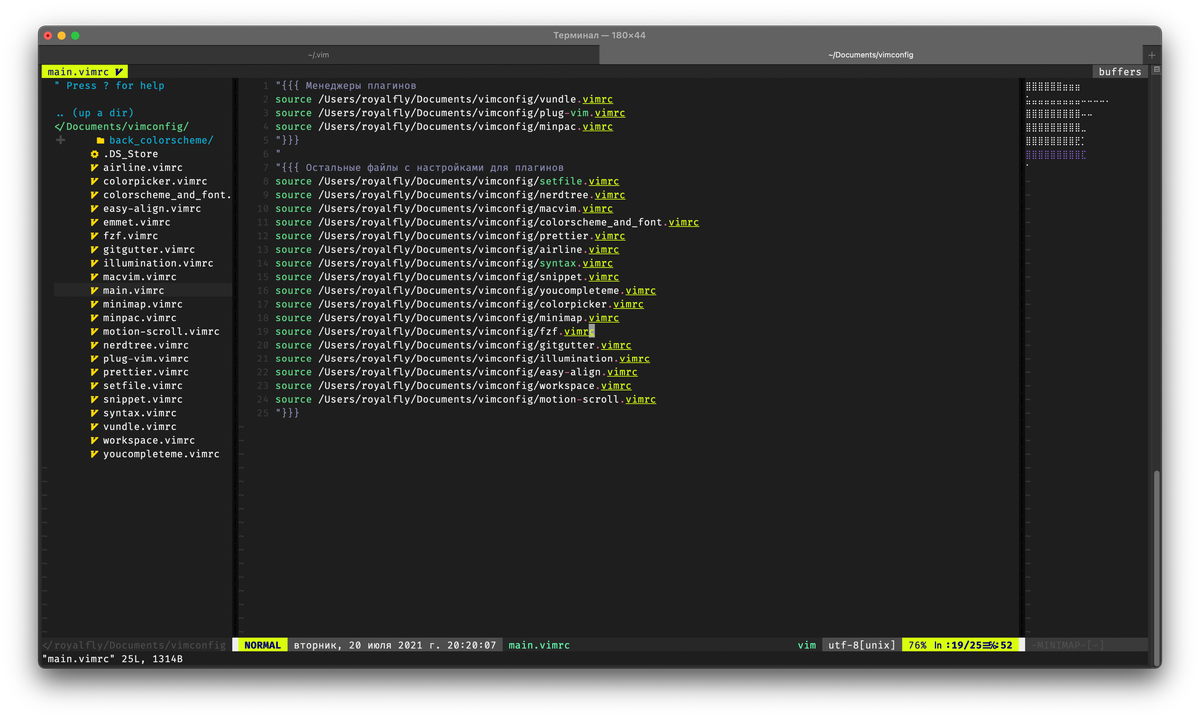The height and width of the screenshot is (719, 1200).
Task: Click the main.vimrc buffer tab
Action: 85,72
